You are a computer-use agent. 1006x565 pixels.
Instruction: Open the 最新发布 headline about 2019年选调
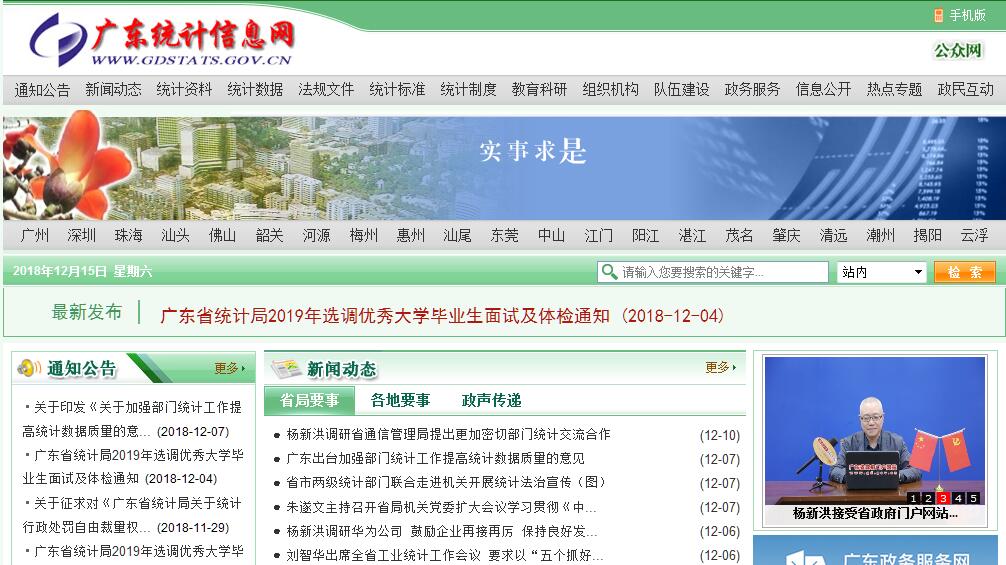(x=442, y=316)
